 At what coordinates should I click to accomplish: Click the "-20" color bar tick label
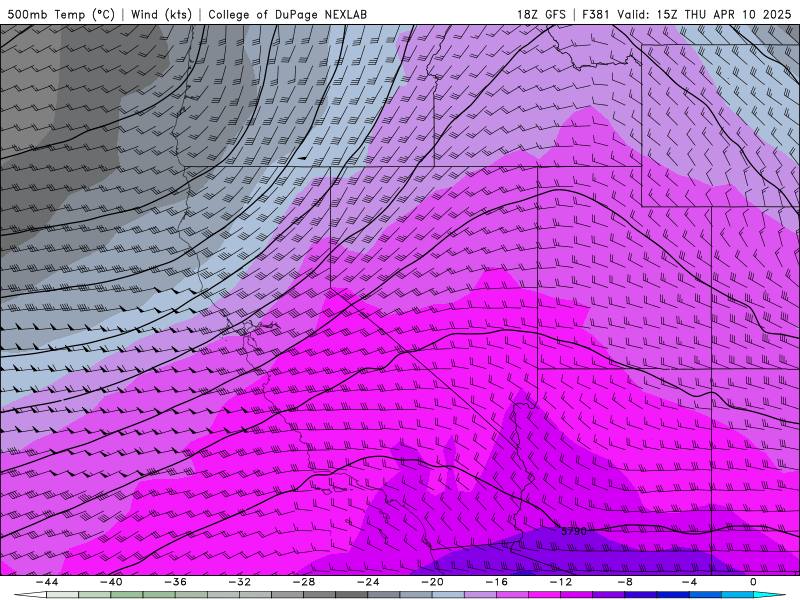pos(432,582)
